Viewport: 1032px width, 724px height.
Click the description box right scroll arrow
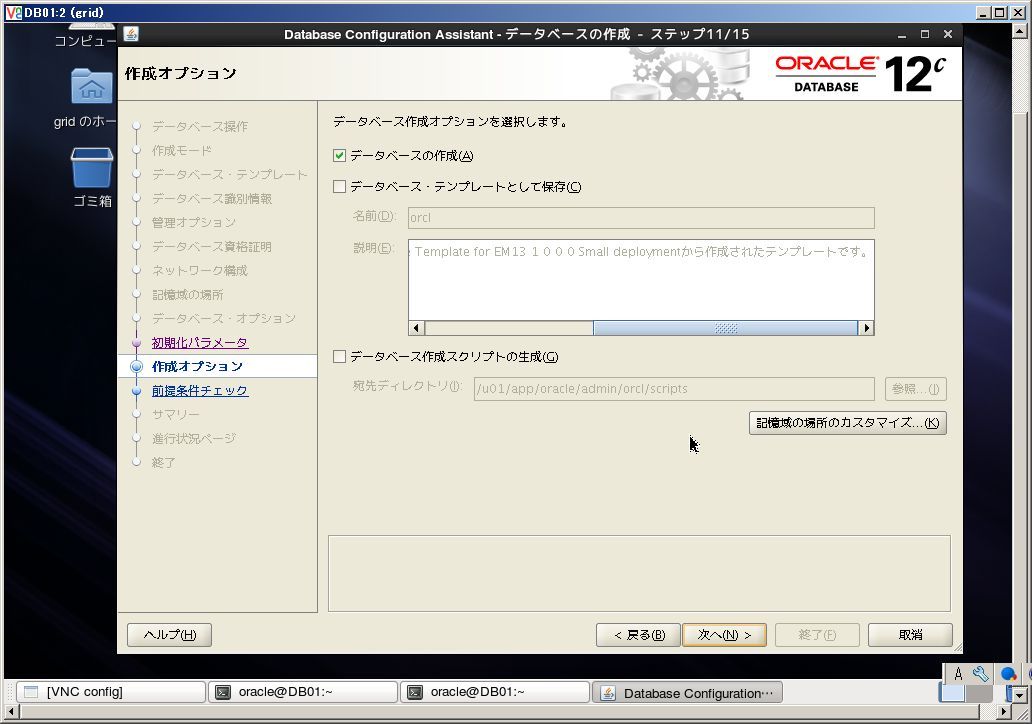click(867, 328)
